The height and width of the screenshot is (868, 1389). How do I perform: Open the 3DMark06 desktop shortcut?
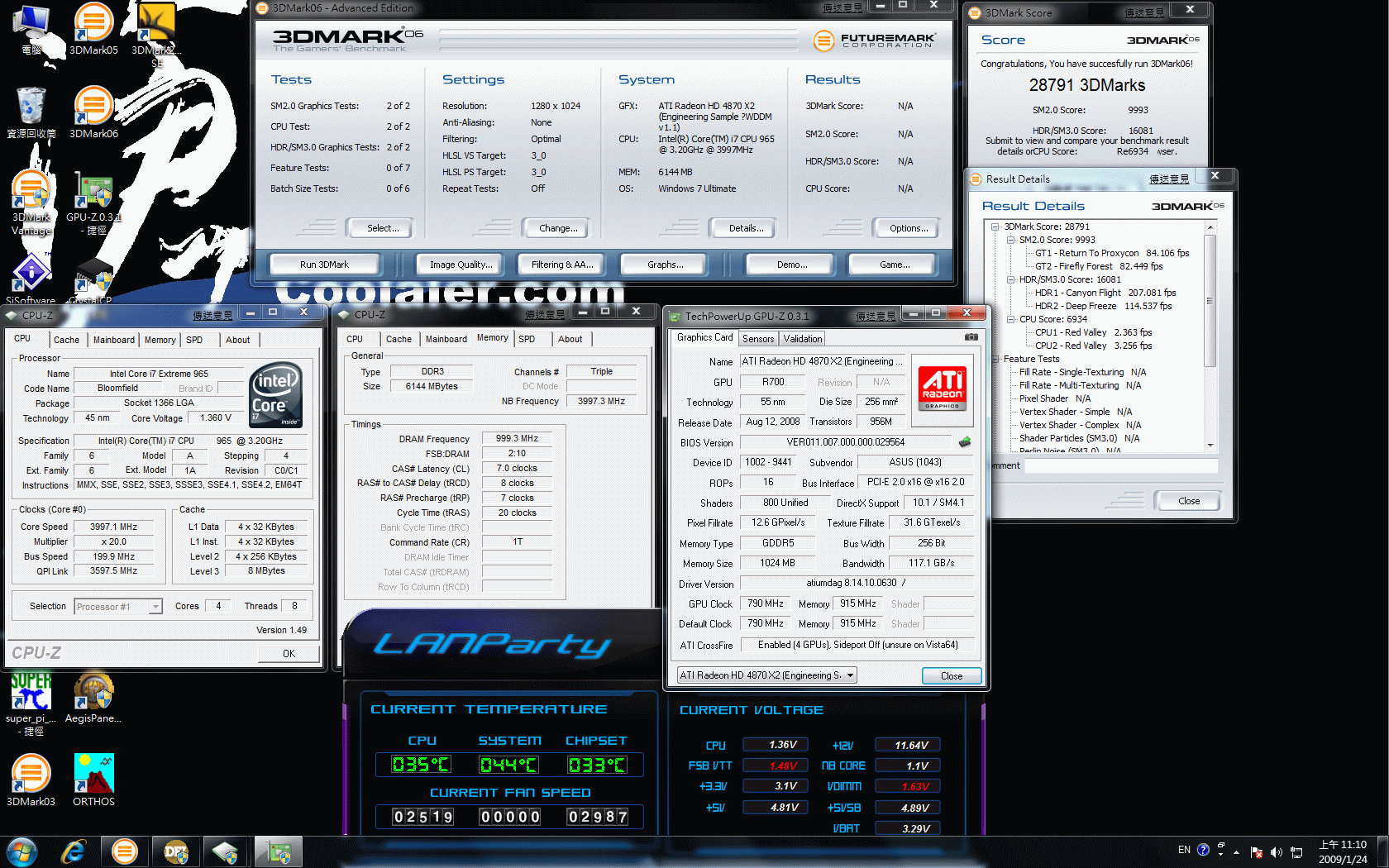tap(93, 112)
